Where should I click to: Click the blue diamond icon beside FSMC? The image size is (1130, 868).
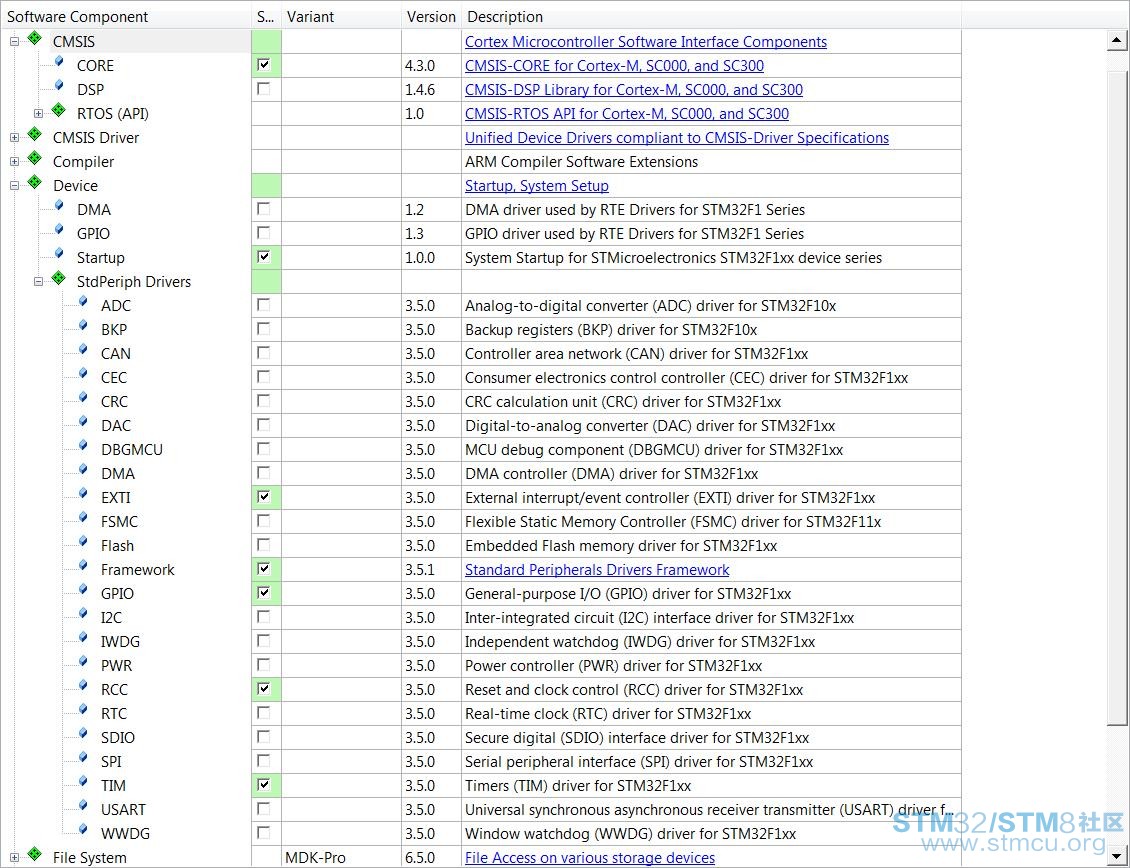[x=84, y=518]
